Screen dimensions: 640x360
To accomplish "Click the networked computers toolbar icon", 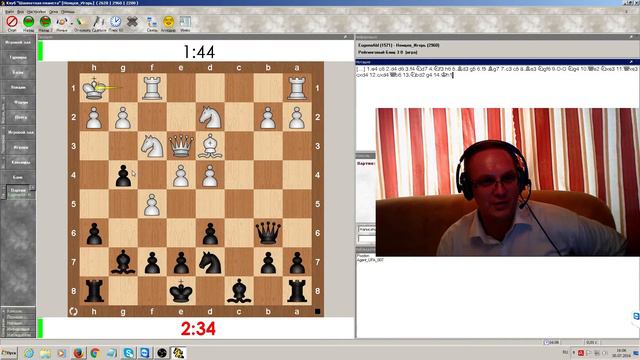I will [x=152, y=22].
